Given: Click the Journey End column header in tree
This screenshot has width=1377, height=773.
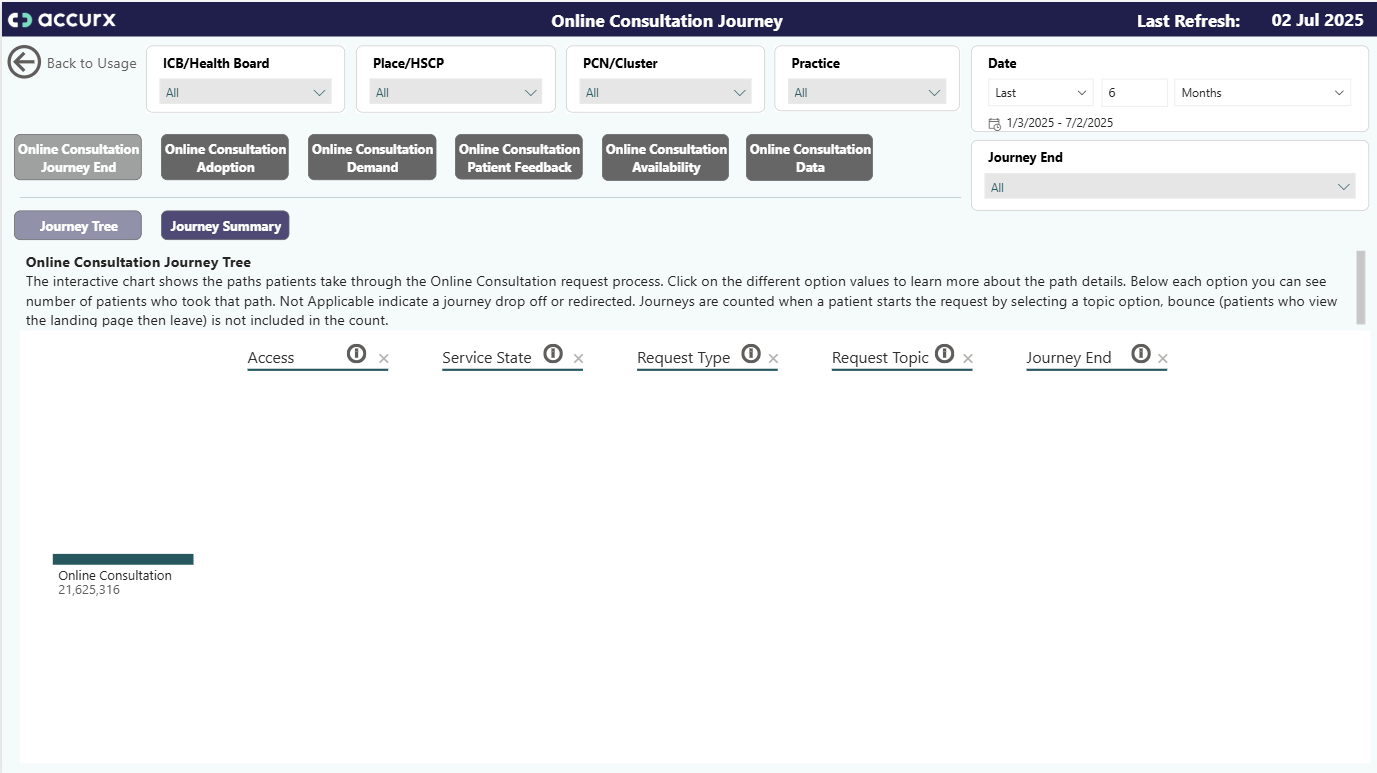Looking at the screenshot, I should [1069, 358].
